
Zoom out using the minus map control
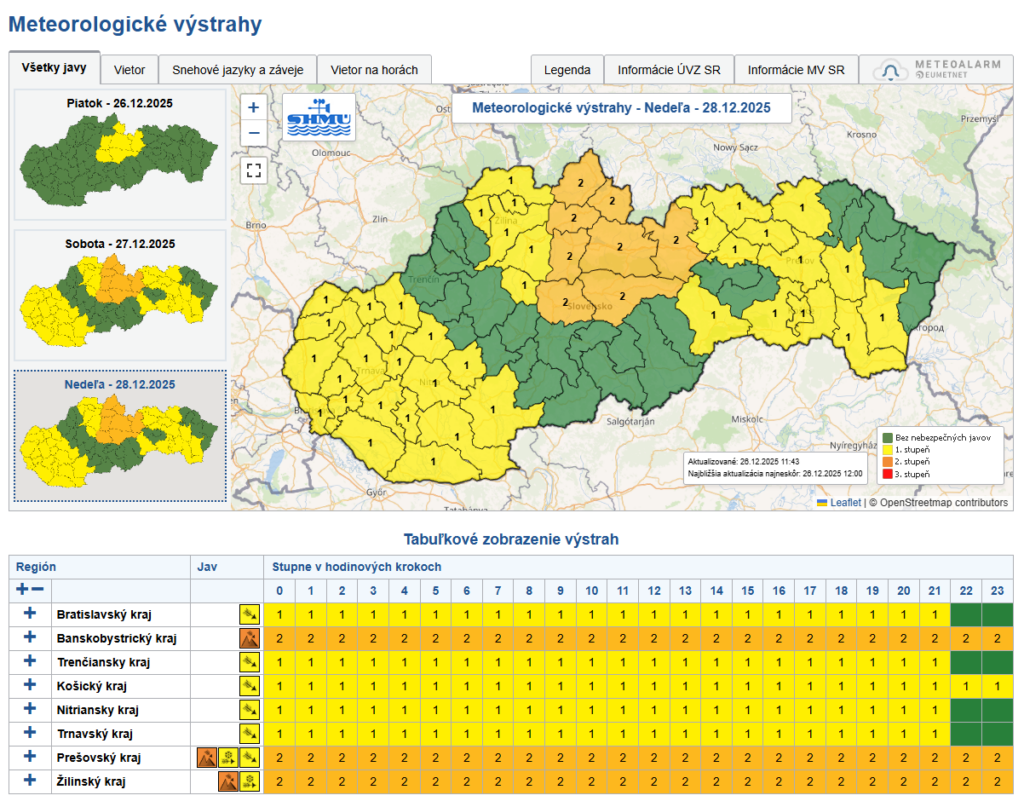click(x=253, y=132)
